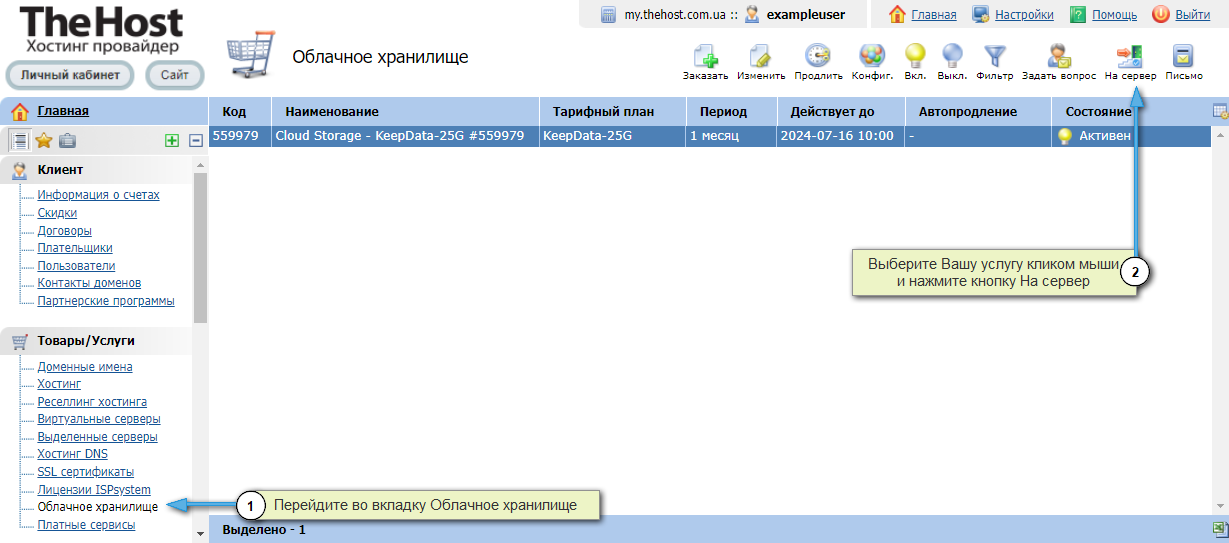1229x543 pixels.
Task: Click the briefcase icon in sidebar toolbar
Action: 68,141
